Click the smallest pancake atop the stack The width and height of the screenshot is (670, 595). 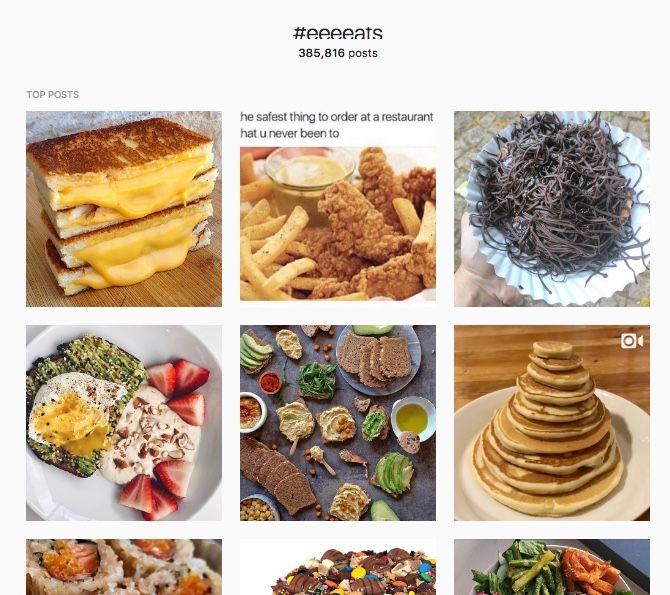click(552, 350)
